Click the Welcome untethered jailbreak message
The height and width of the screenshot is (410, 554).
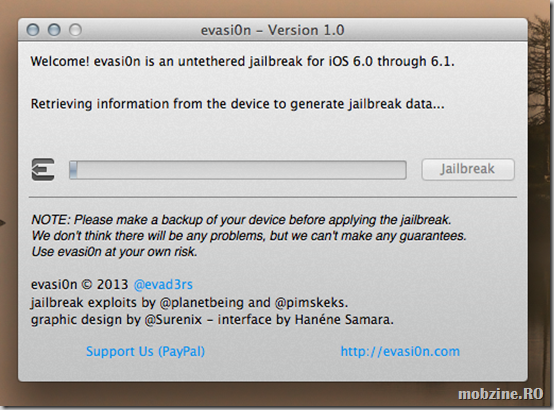[x=242, y=62]
